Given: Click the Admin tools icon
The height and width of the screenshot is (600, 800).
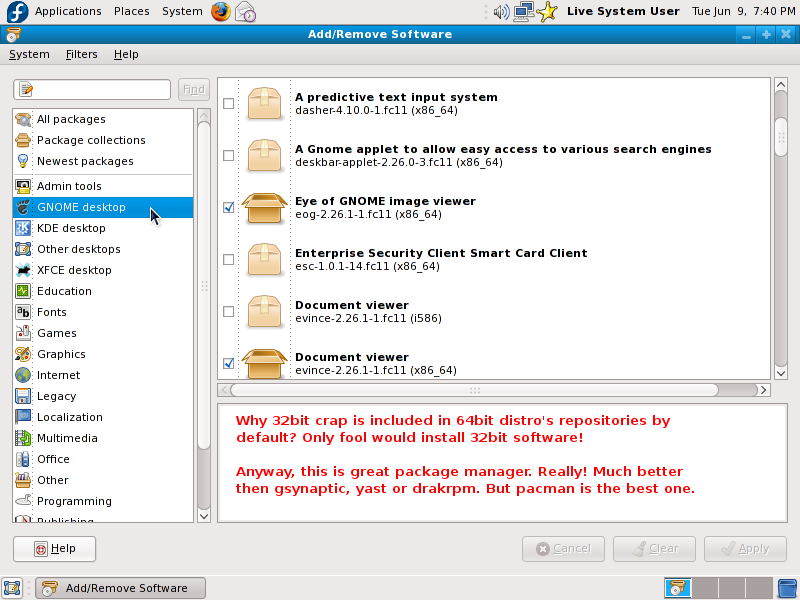Looking at the screenshot, I should pos(23,186).
